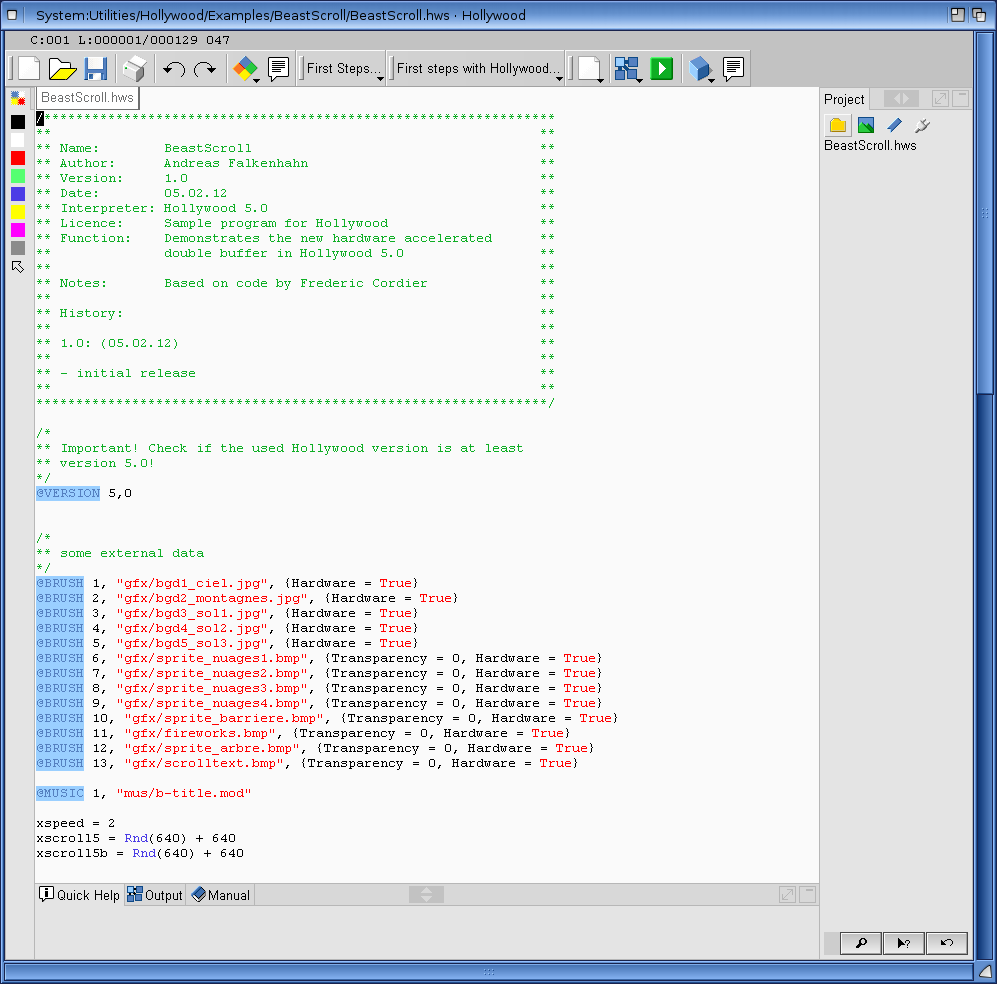Open the blue cube dropdown
Screen dimensions: 997x984
click(x=701, y=69)
